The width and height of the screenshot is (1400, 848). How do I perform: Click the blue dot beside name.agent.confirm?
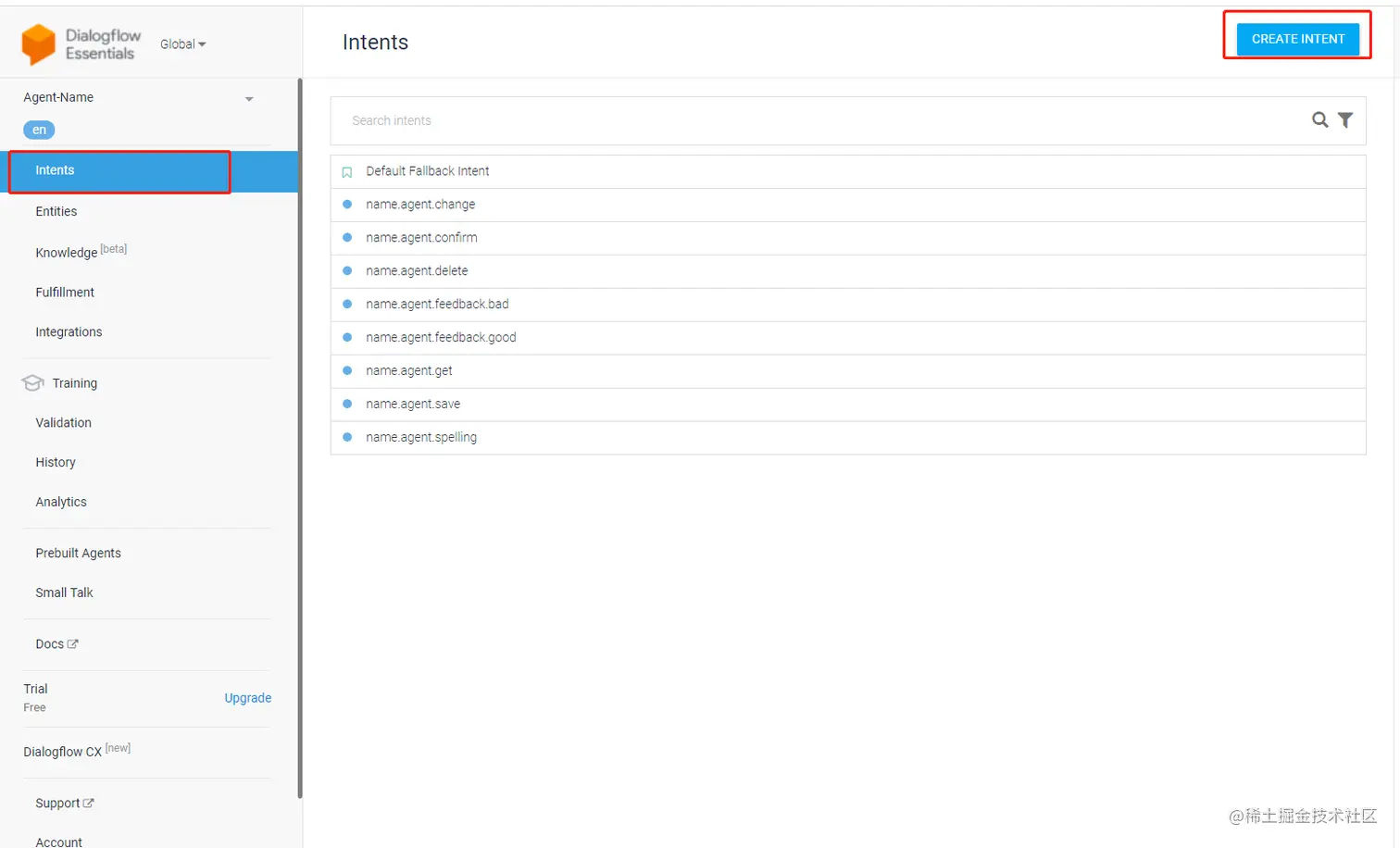347,237
